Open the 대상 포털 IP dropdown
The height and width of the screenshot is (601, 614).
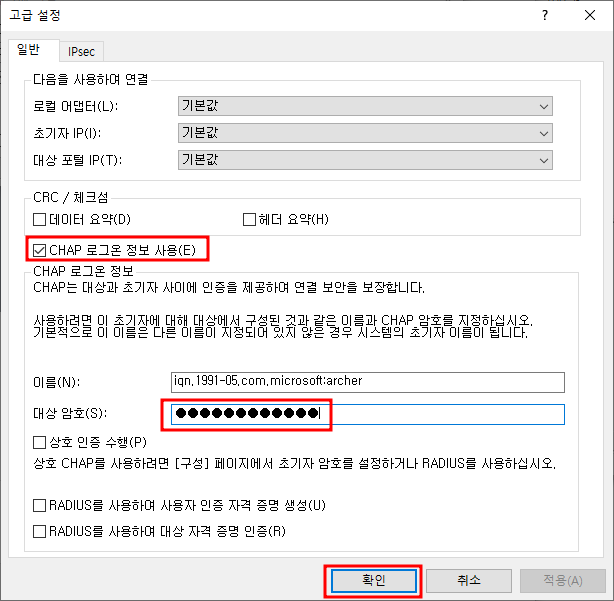click(x=365, y=160)
